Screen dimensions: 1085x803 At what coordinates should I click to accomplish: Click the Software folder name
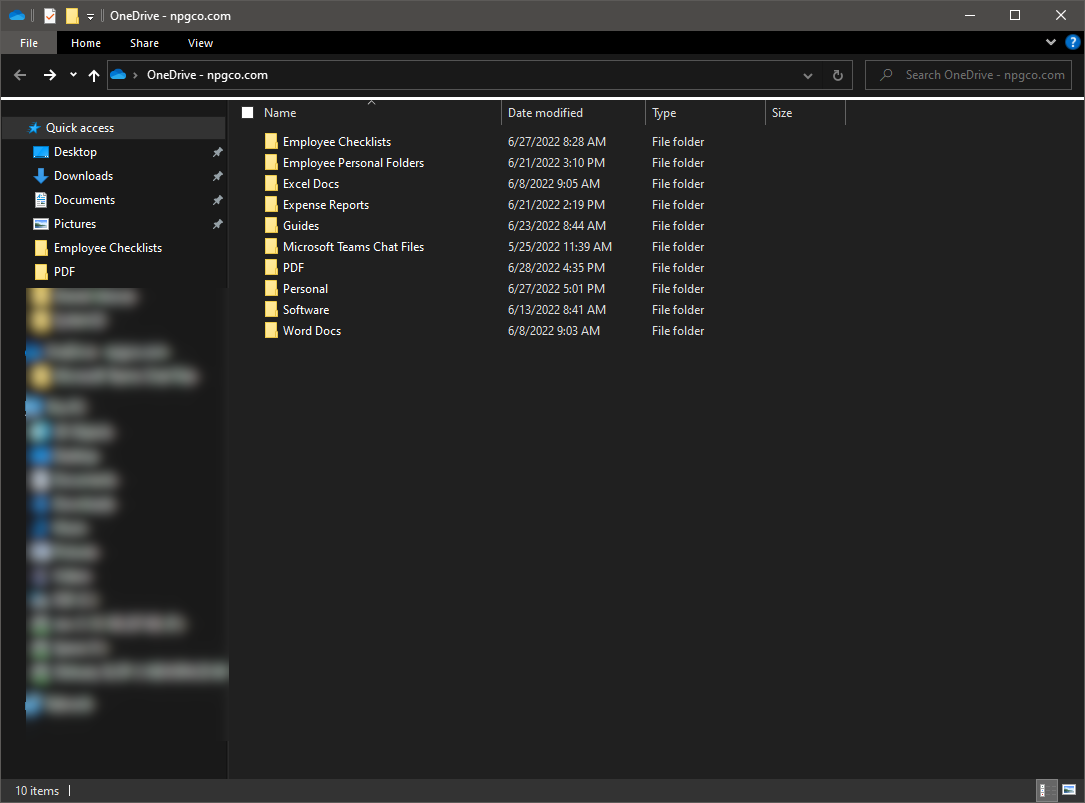pyautogui.click(x=306, y=309)
